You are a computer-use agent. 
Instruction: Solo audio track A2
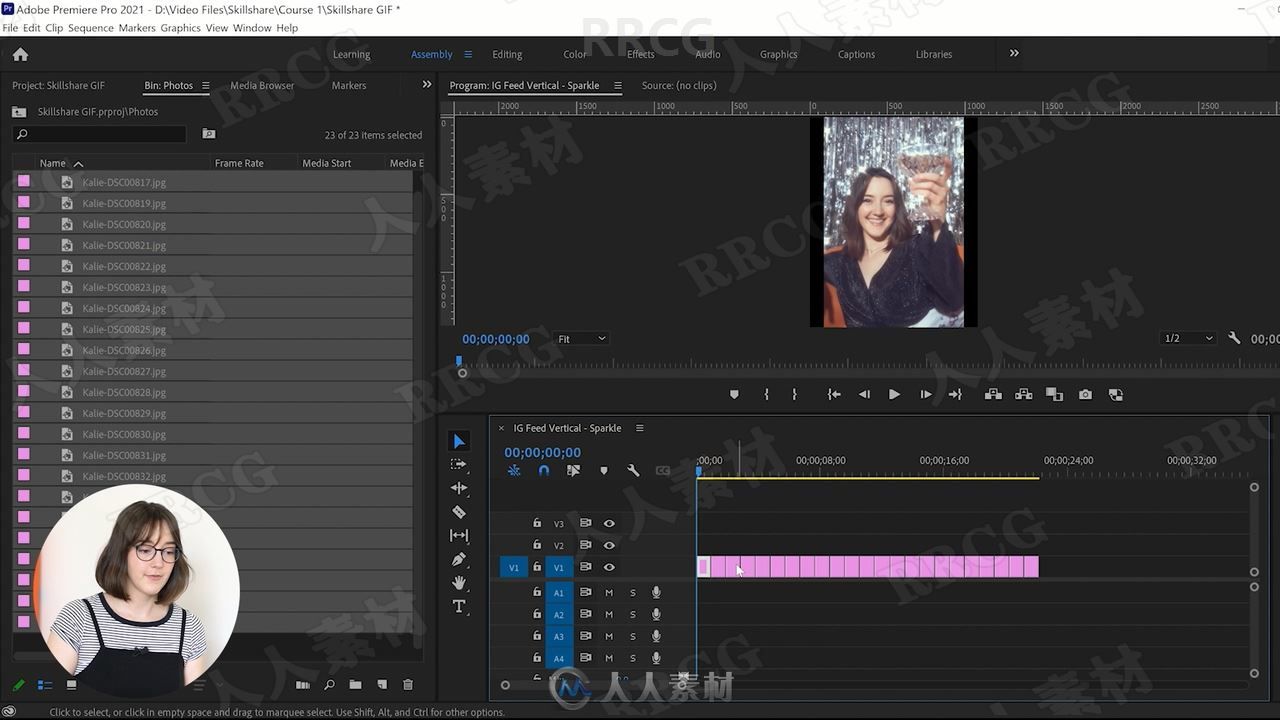click(632, 615)
